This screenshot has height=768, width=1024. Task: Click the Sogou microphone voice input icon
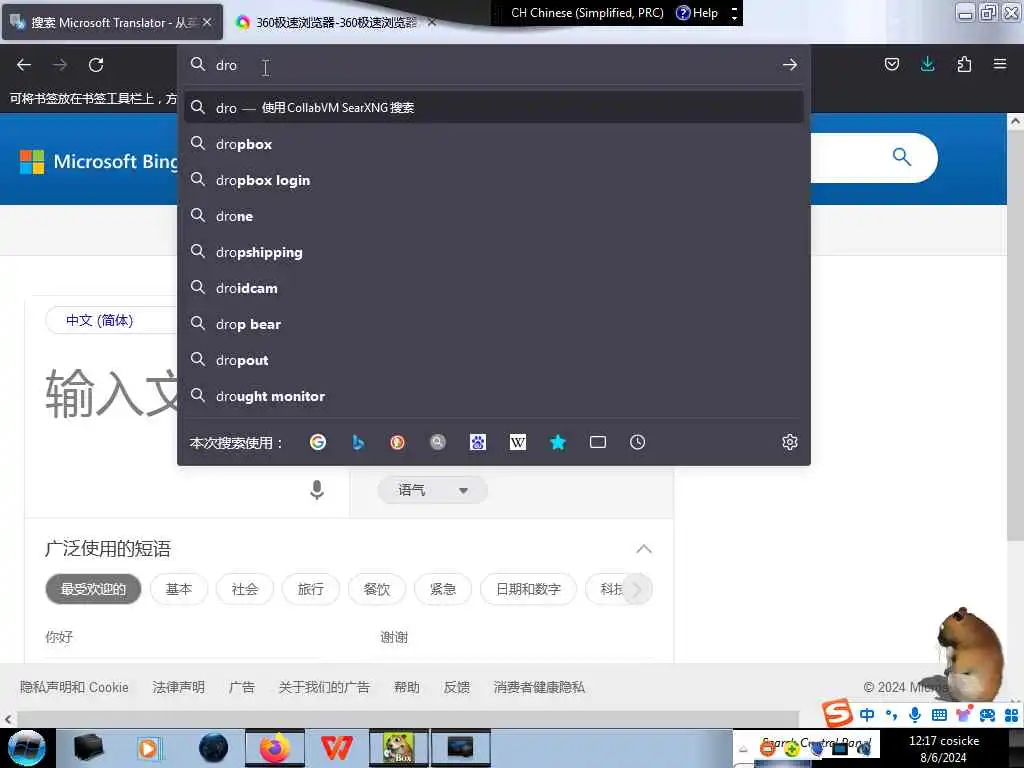pyautogui.click(x=915, y=715)
